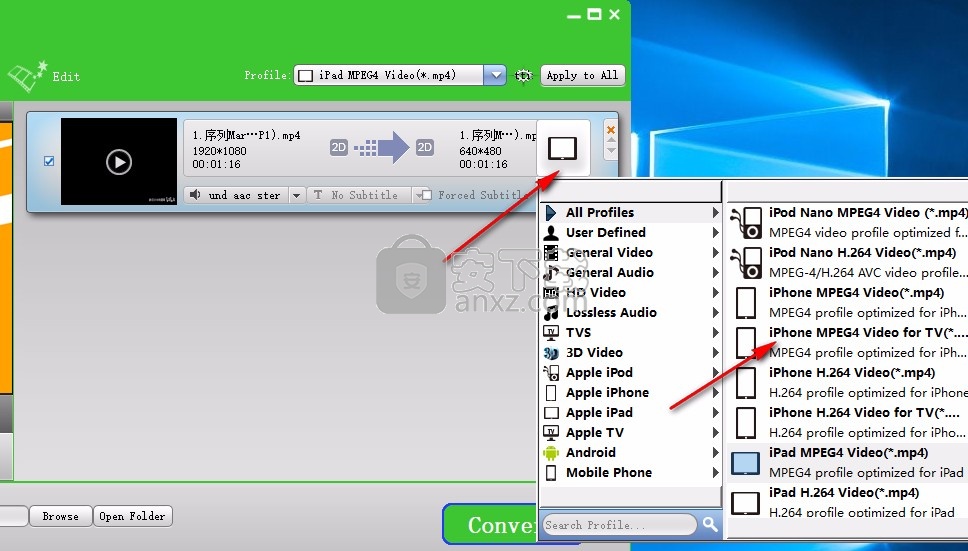
Task: Select 3D Video category
Action: 631,352
